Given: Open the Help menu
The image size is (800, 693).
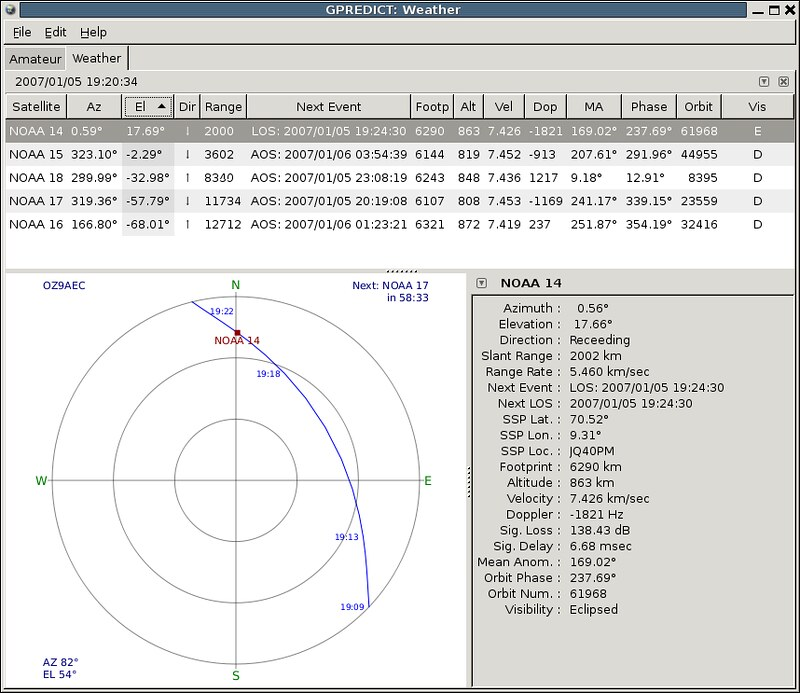Looking at the screenshot, I should [x=93, y=32].
